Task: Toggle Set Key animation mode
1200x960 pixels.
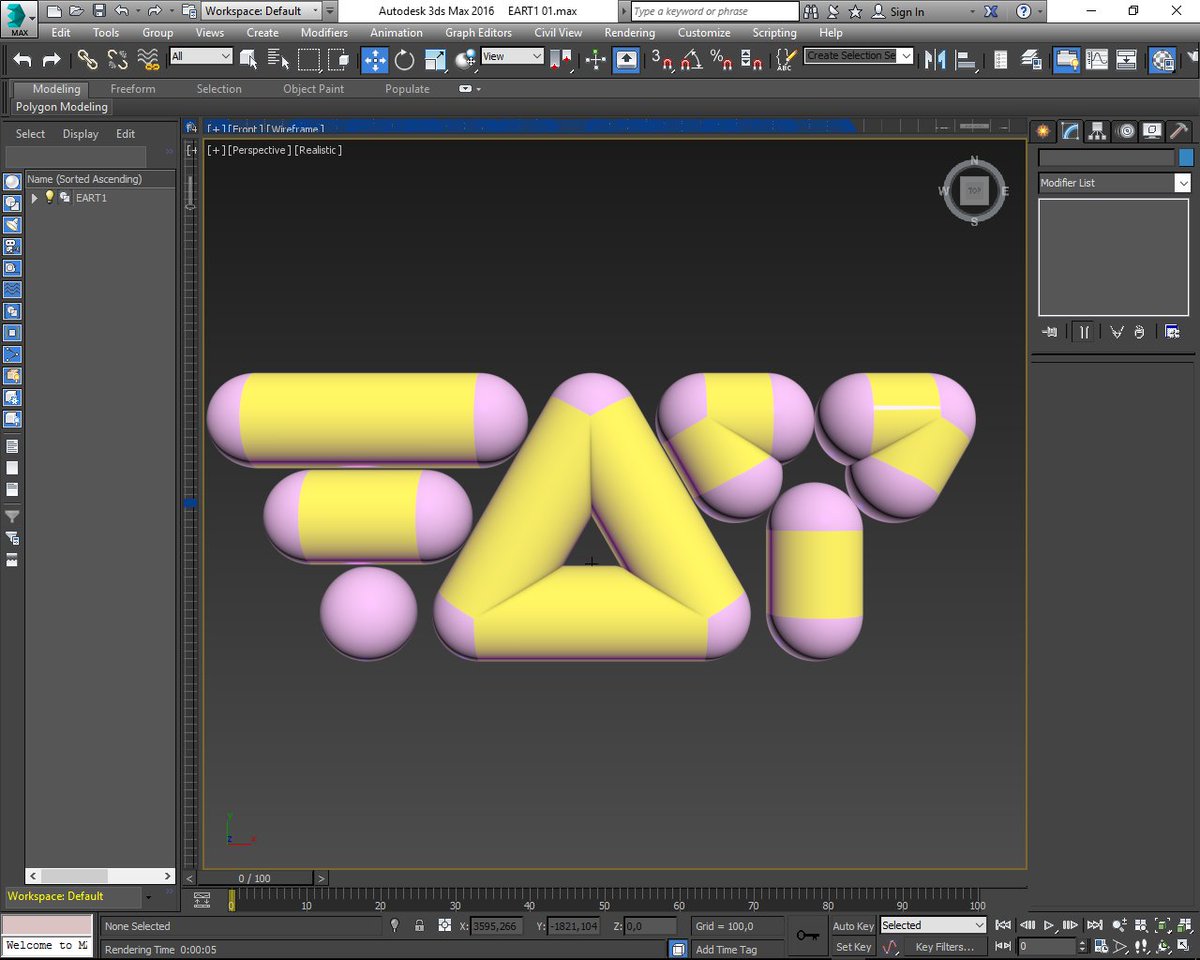Action: click(x=853, y=947)
